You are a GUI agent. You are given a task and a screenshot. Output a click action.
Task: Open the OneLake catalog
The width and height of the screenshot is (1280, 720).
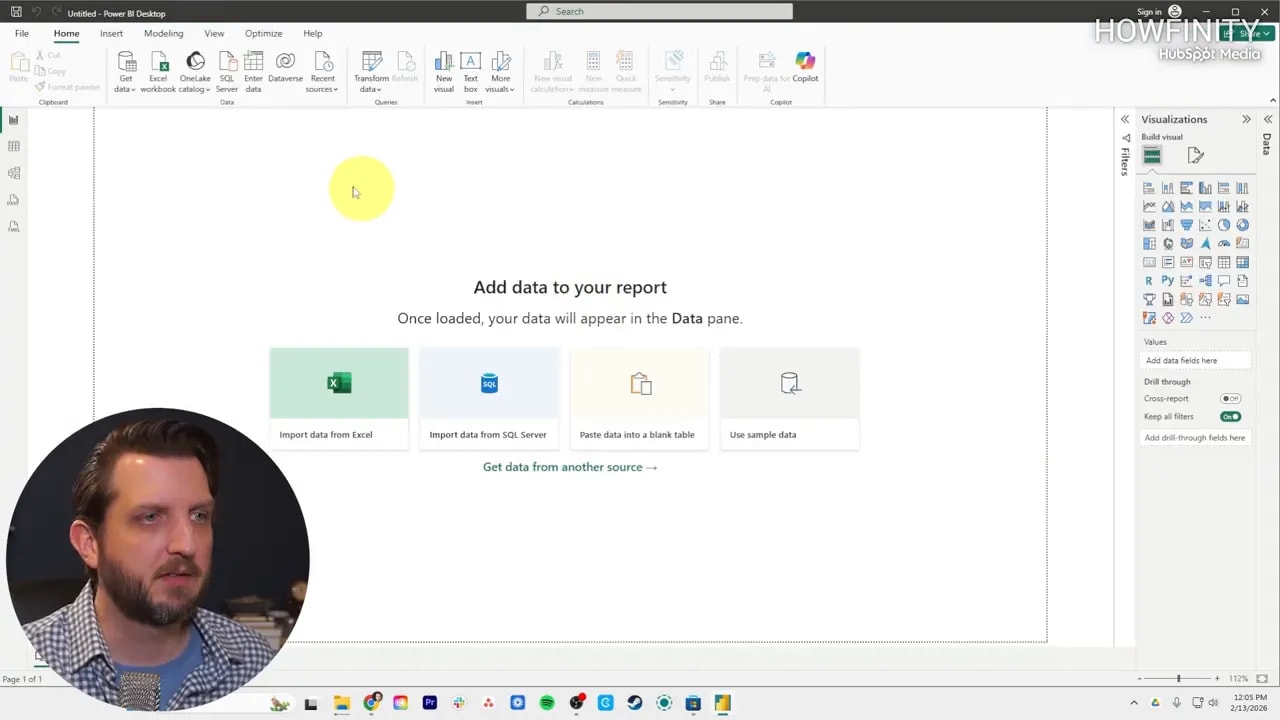pyautogui.click(x=195, y=72)
